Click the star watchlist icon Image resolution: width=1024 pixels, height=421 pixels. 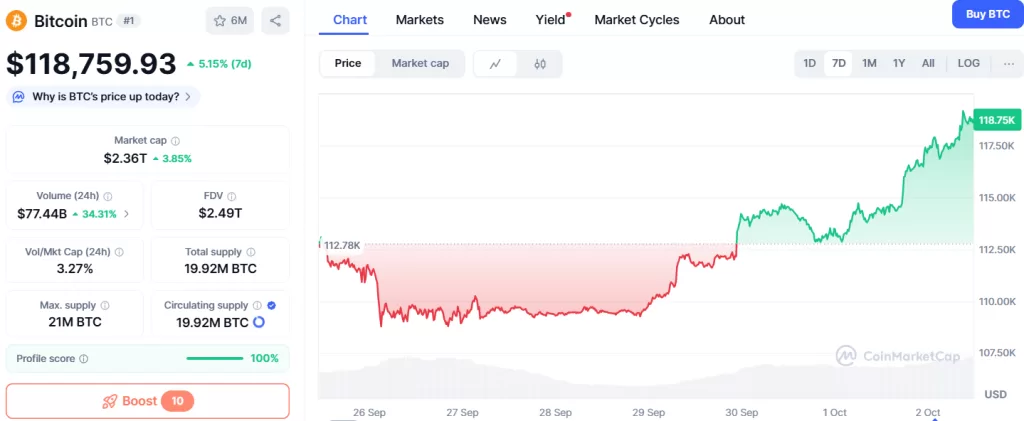(x=220, y=20)
